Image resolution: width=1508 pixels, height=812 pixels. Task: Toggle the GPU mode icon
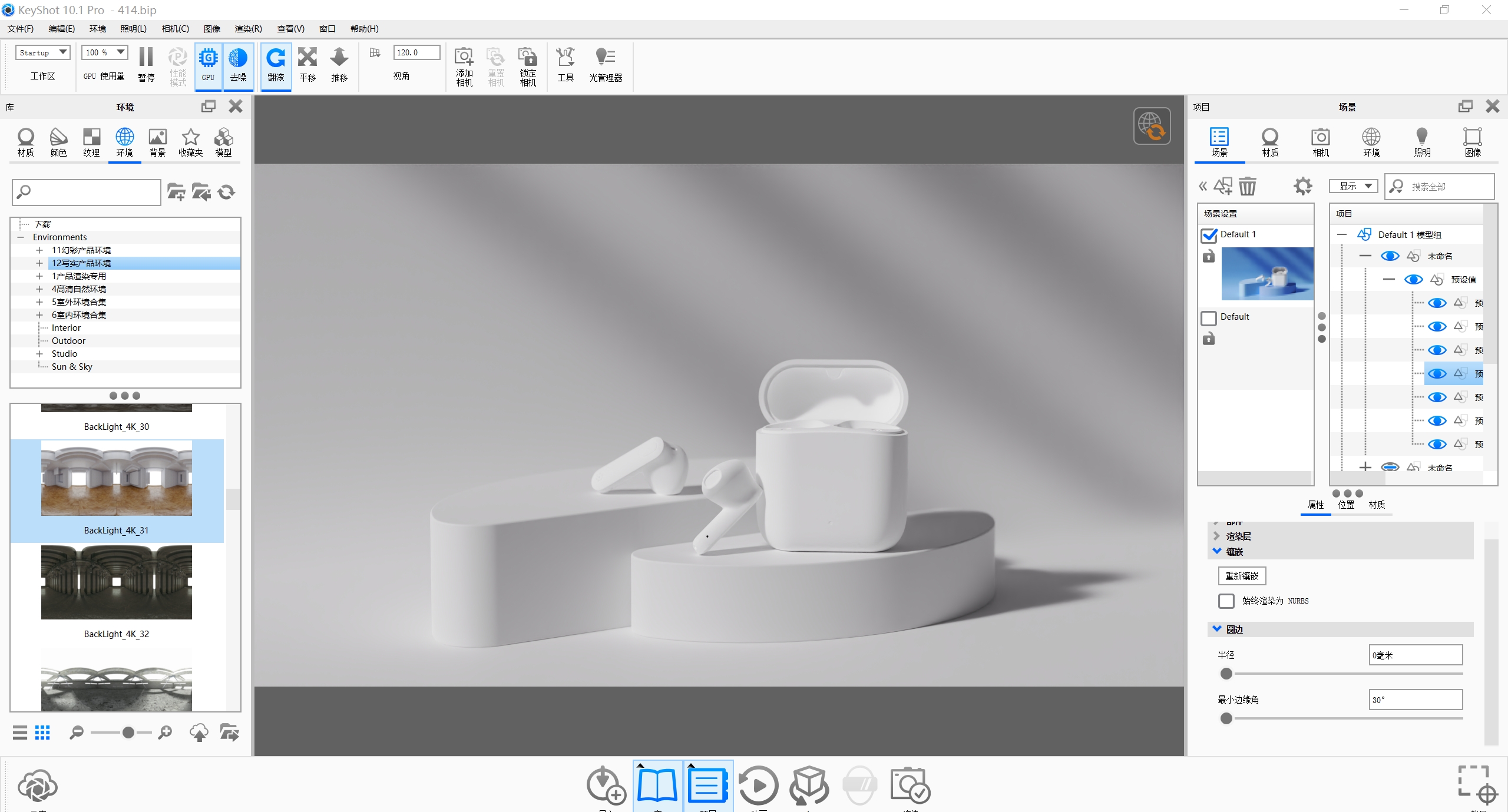(x=208, y=58)
